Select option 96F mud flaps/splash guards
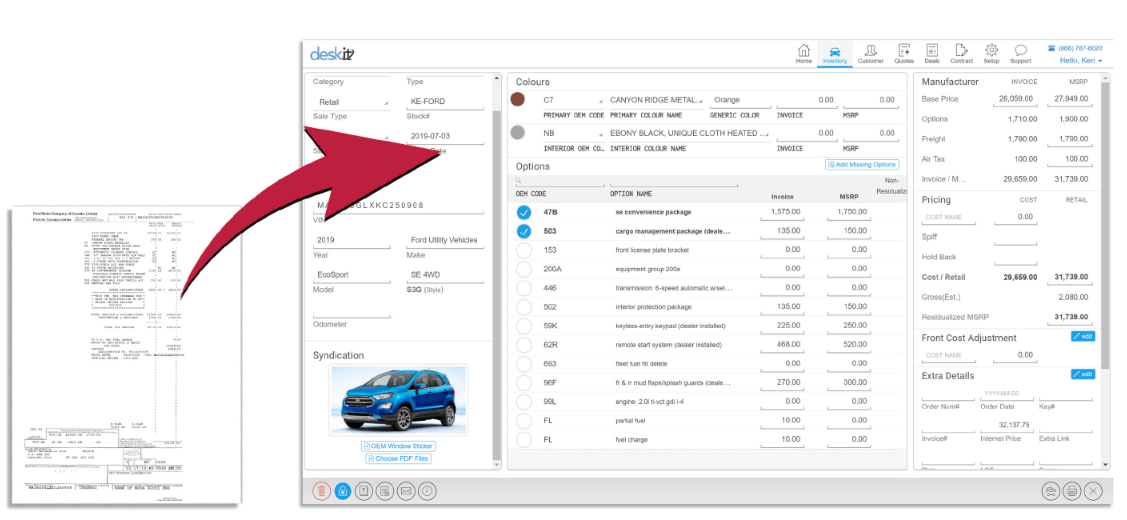1127x520 pixels. click(524, 383)
